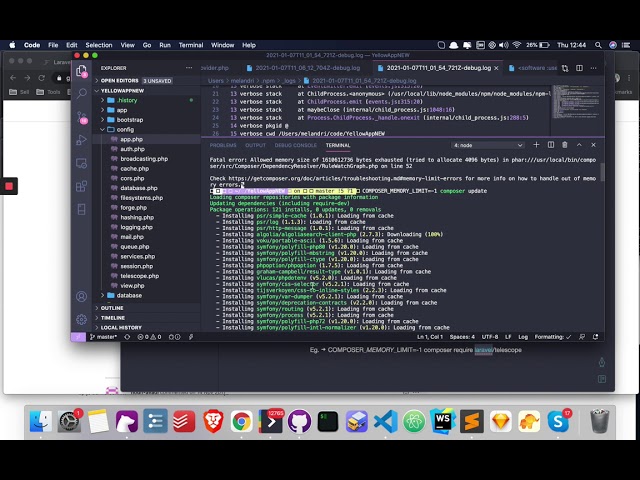Open database.php in the config folder
This screenshot has height=480, width=640.
click(x=139, y=188)
